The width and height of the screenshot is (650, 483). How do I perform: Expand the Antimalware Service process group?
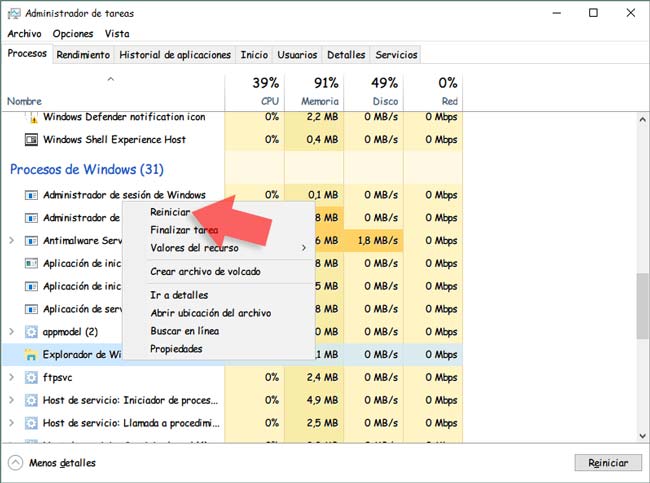(12, 240)
